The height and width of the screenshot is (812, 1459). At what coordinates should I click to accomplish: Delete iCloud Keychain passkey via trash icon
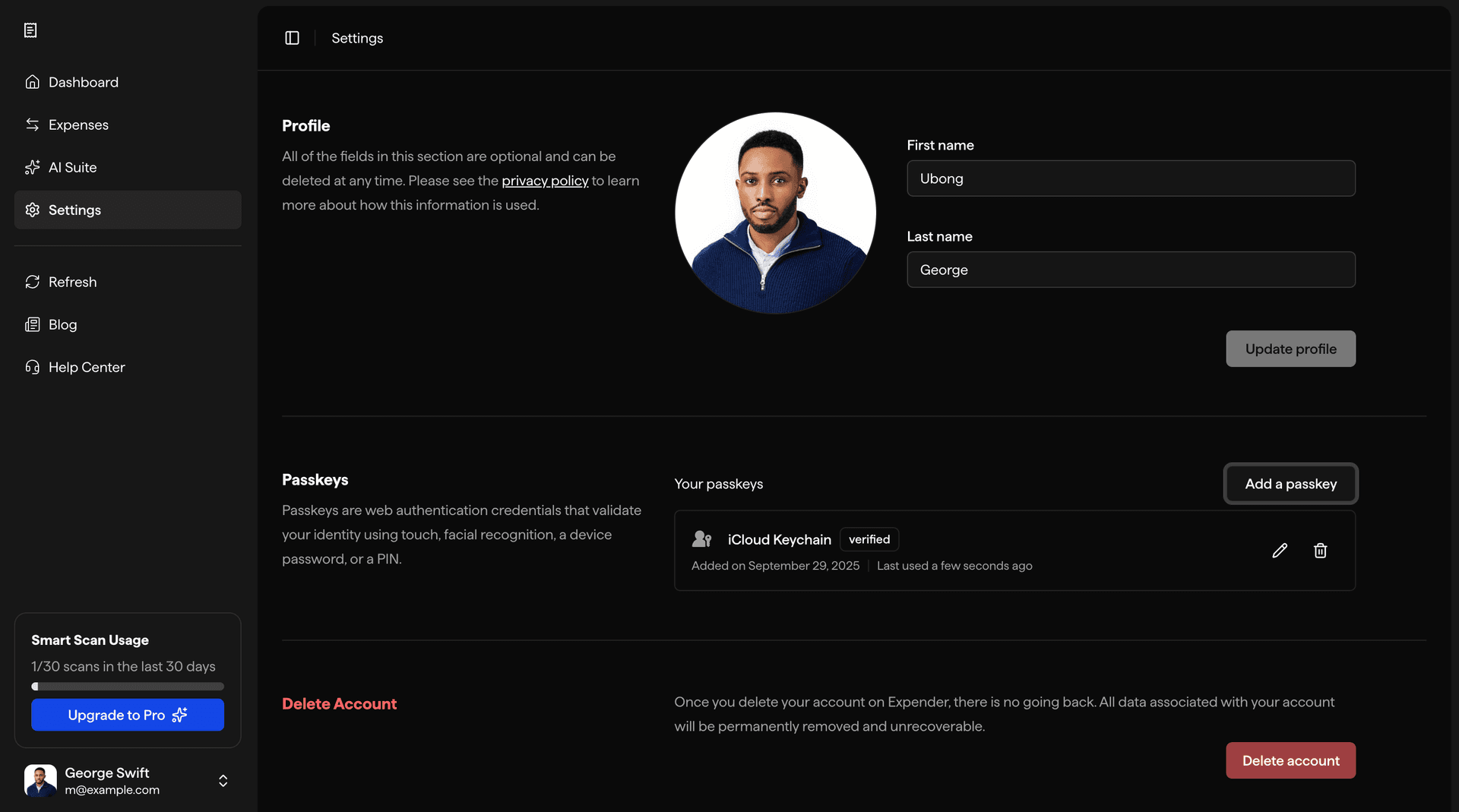(x=1320, y=551)
